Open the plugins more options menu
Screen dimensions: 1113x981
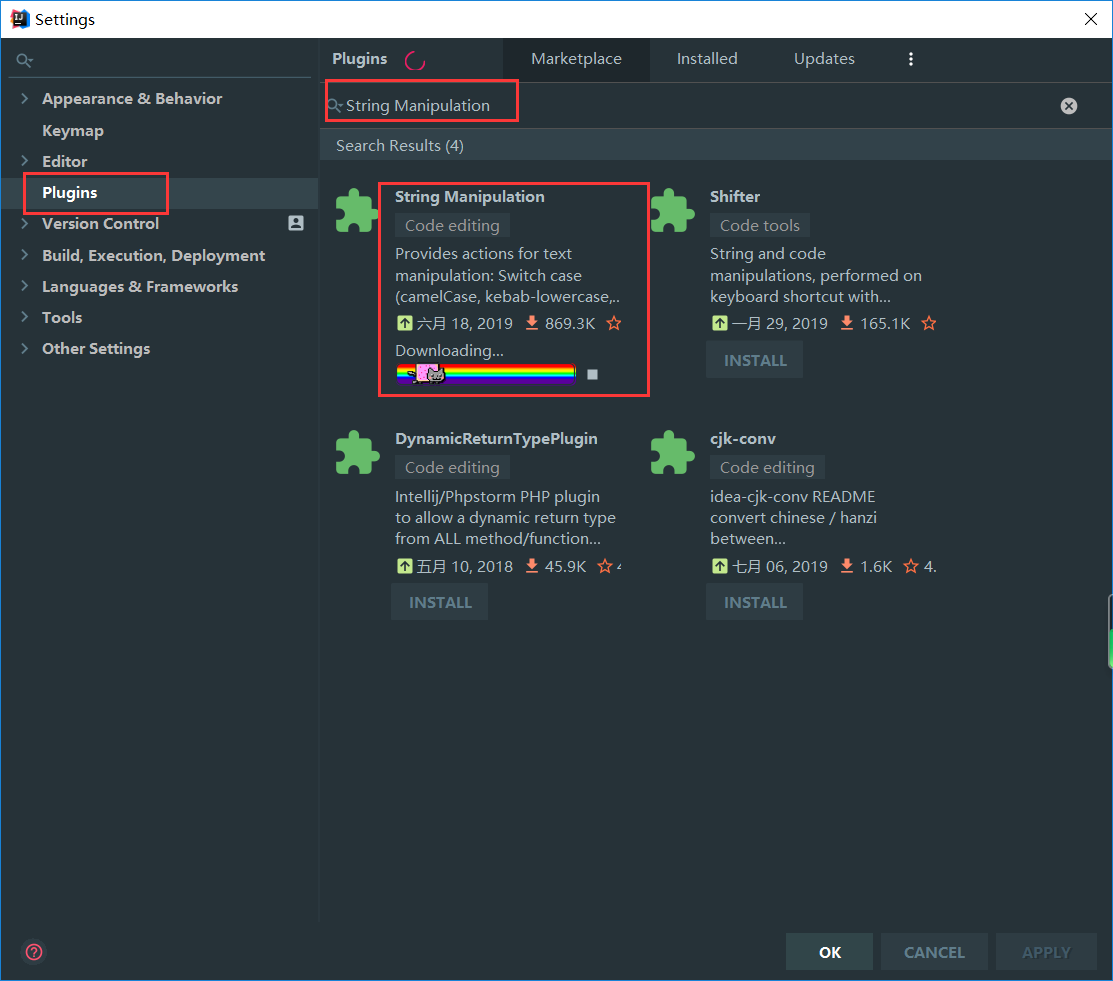coord(910,59)
